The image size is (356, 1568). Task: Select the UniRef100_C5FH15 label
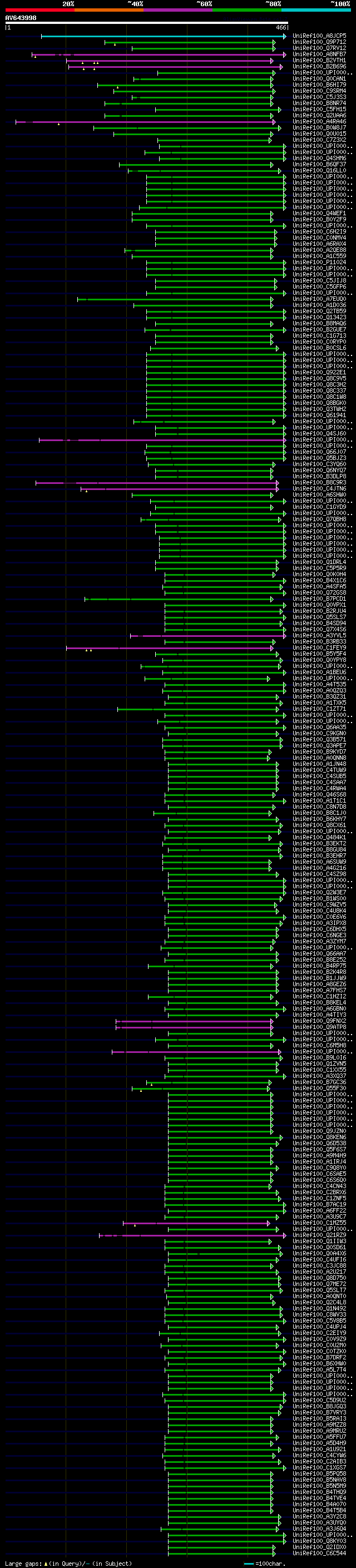click(319, 110)
